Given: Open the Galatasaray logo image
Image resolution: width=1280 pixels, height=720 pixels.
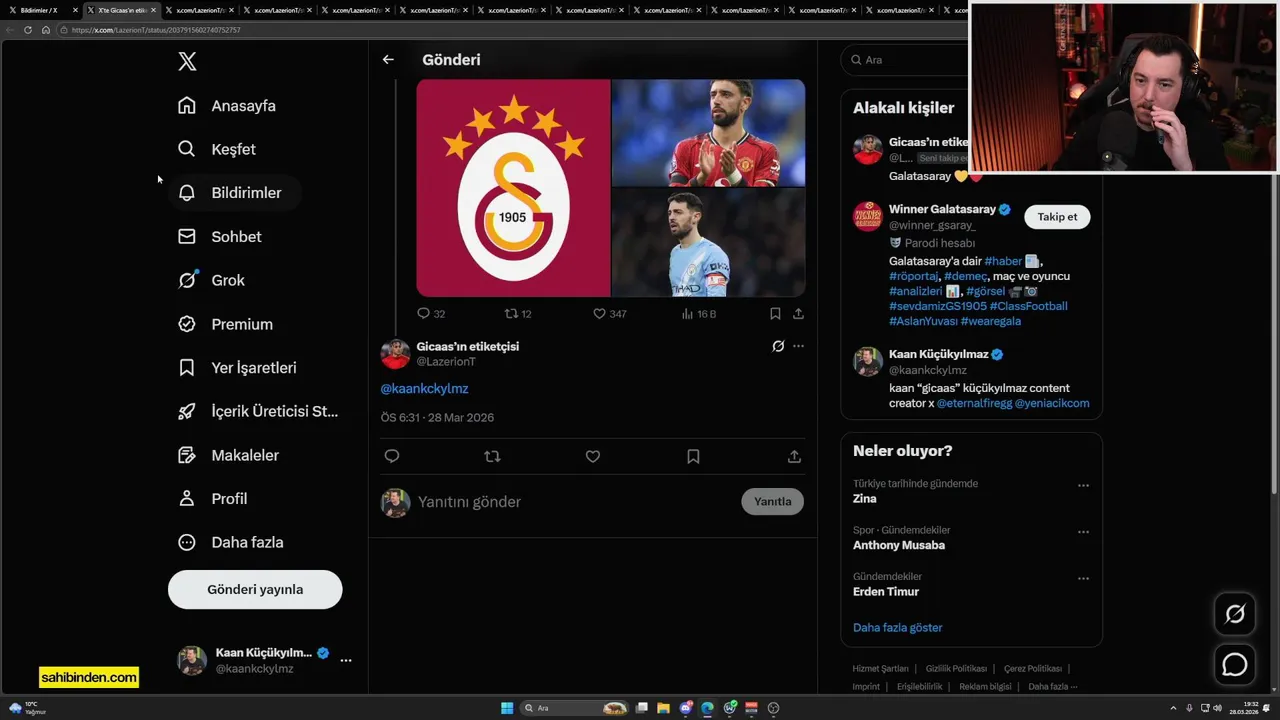Looking at the screenshot, I should 513,188.
